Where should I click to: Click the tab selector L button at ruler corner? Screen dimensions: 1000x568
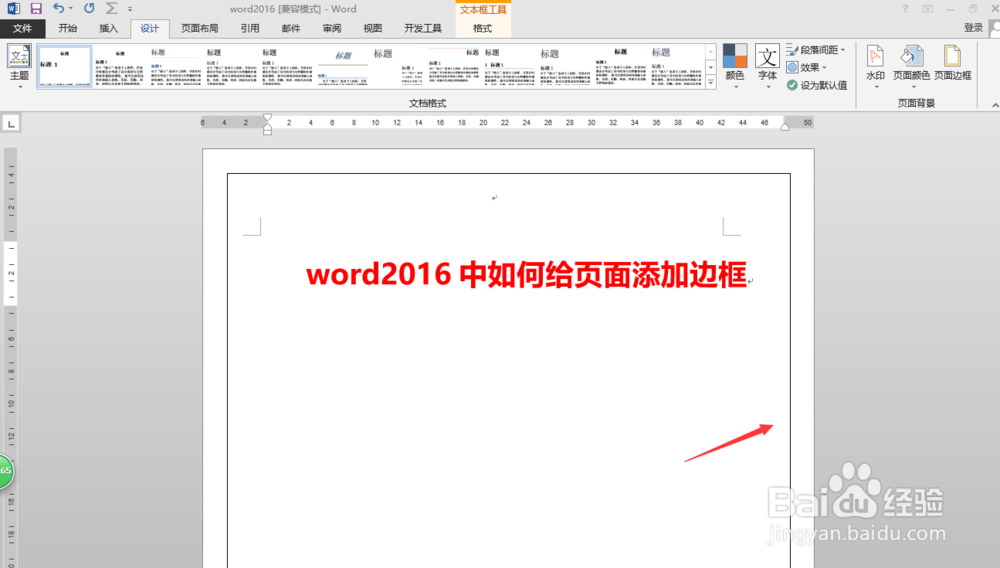click(11, 124)
